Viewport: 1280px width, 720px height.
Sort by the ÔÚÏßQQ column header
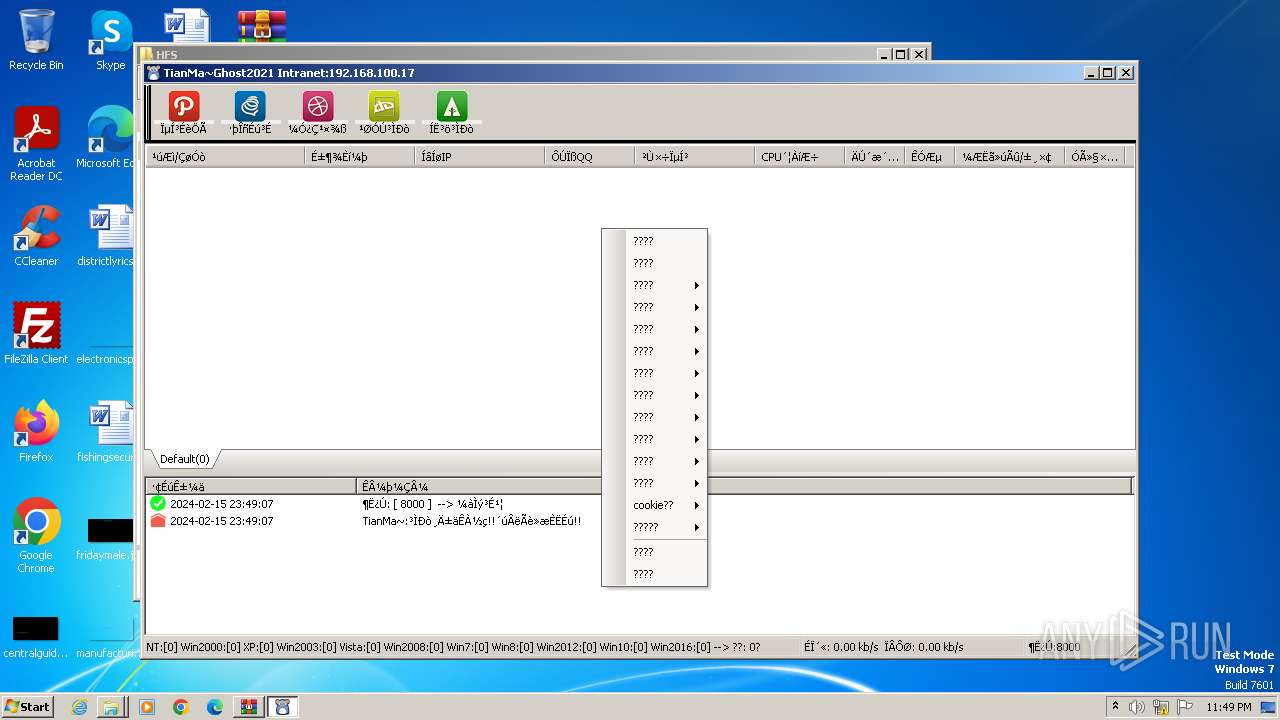click(x=590, y=157)
